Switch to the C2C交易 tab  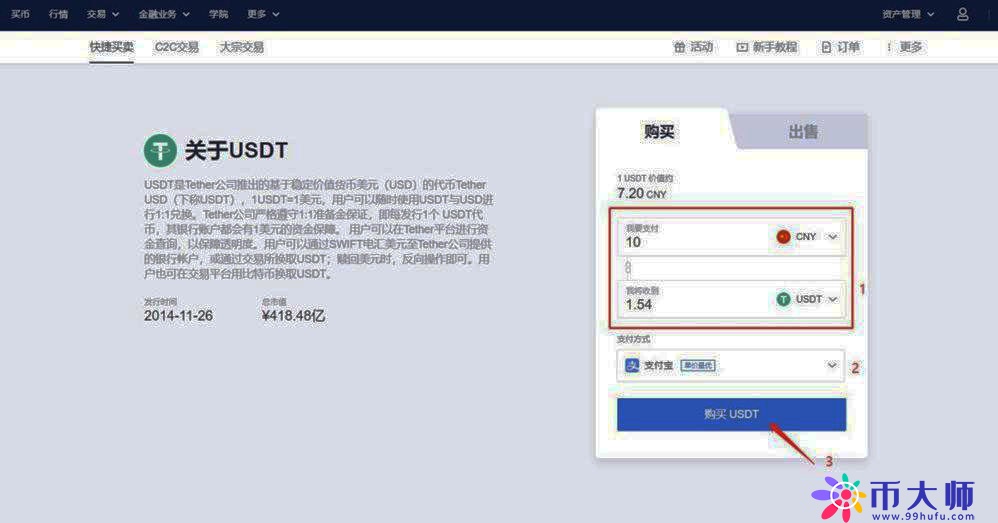(x=177, y=47)
